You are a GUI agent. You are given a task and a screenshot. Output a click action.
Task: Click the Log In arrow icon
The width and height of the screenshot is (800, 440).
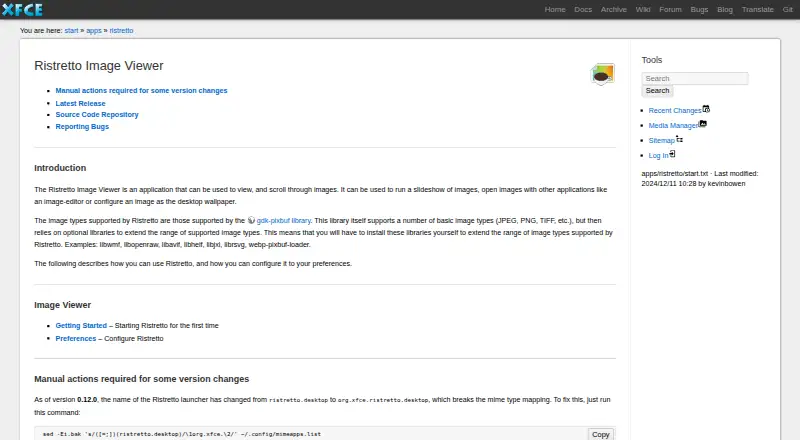[x=672, y=154]
